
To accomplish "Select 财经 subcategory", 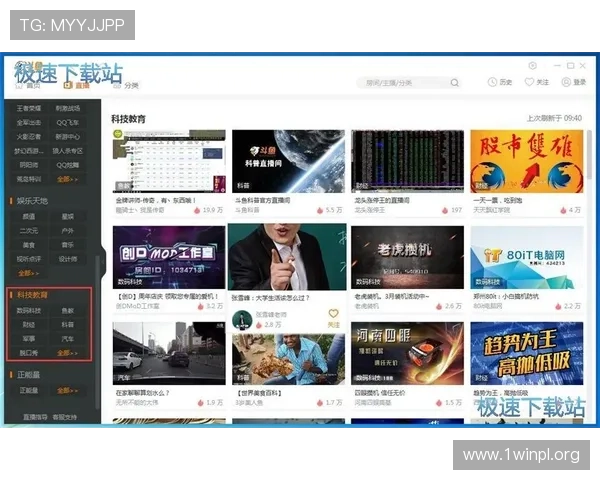I will click(x=29, y=325).
